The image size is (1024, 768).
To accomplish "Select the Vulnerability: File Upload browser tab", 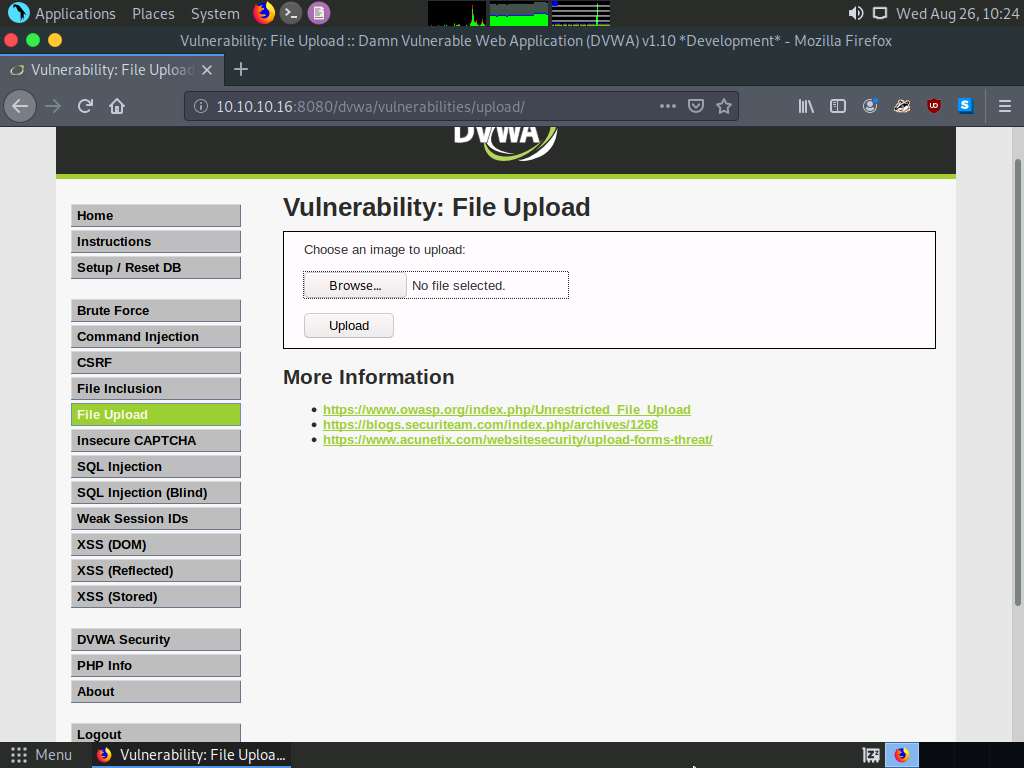I will click(110, 70).
